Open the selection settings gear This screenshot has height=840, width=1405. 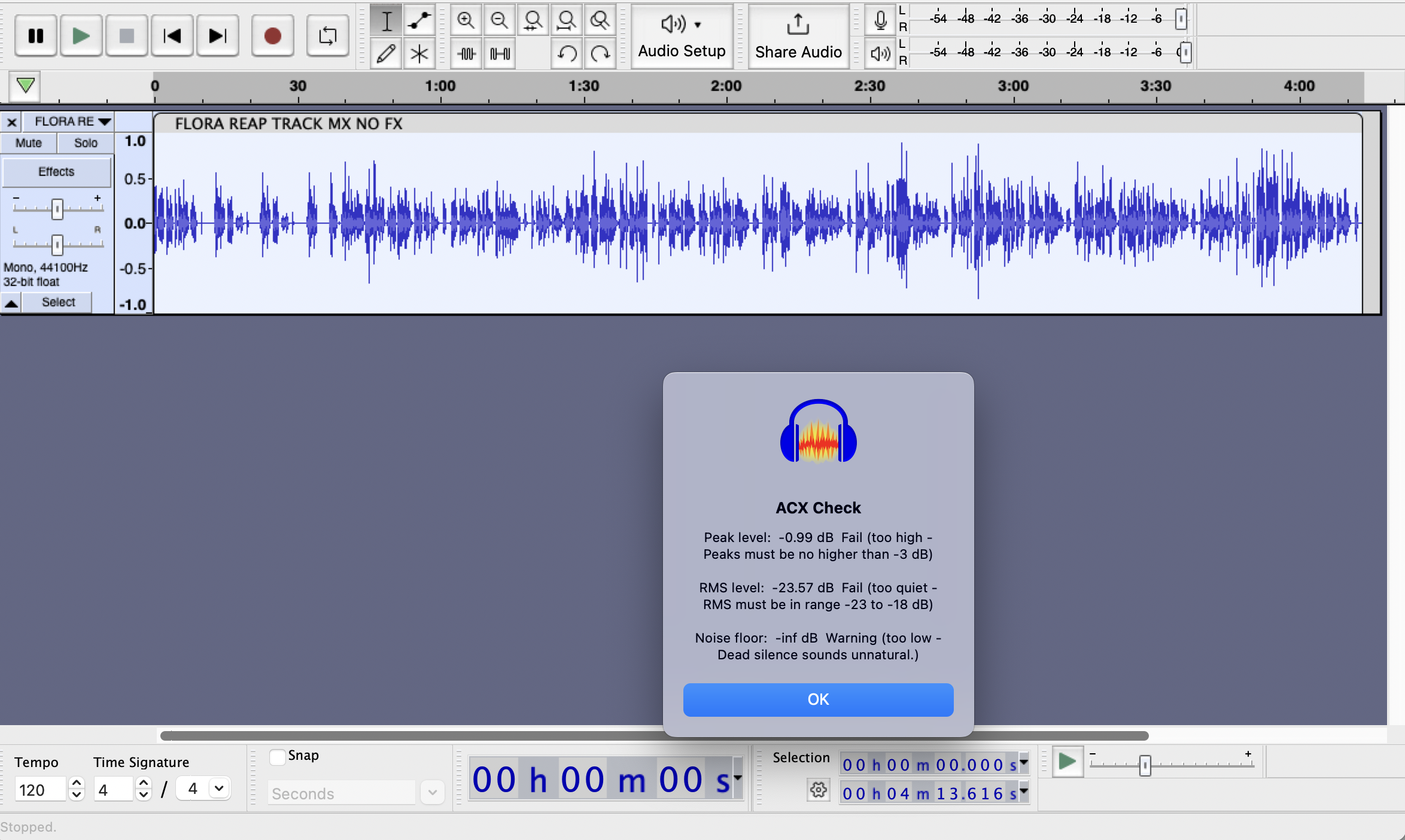point(818,790)
